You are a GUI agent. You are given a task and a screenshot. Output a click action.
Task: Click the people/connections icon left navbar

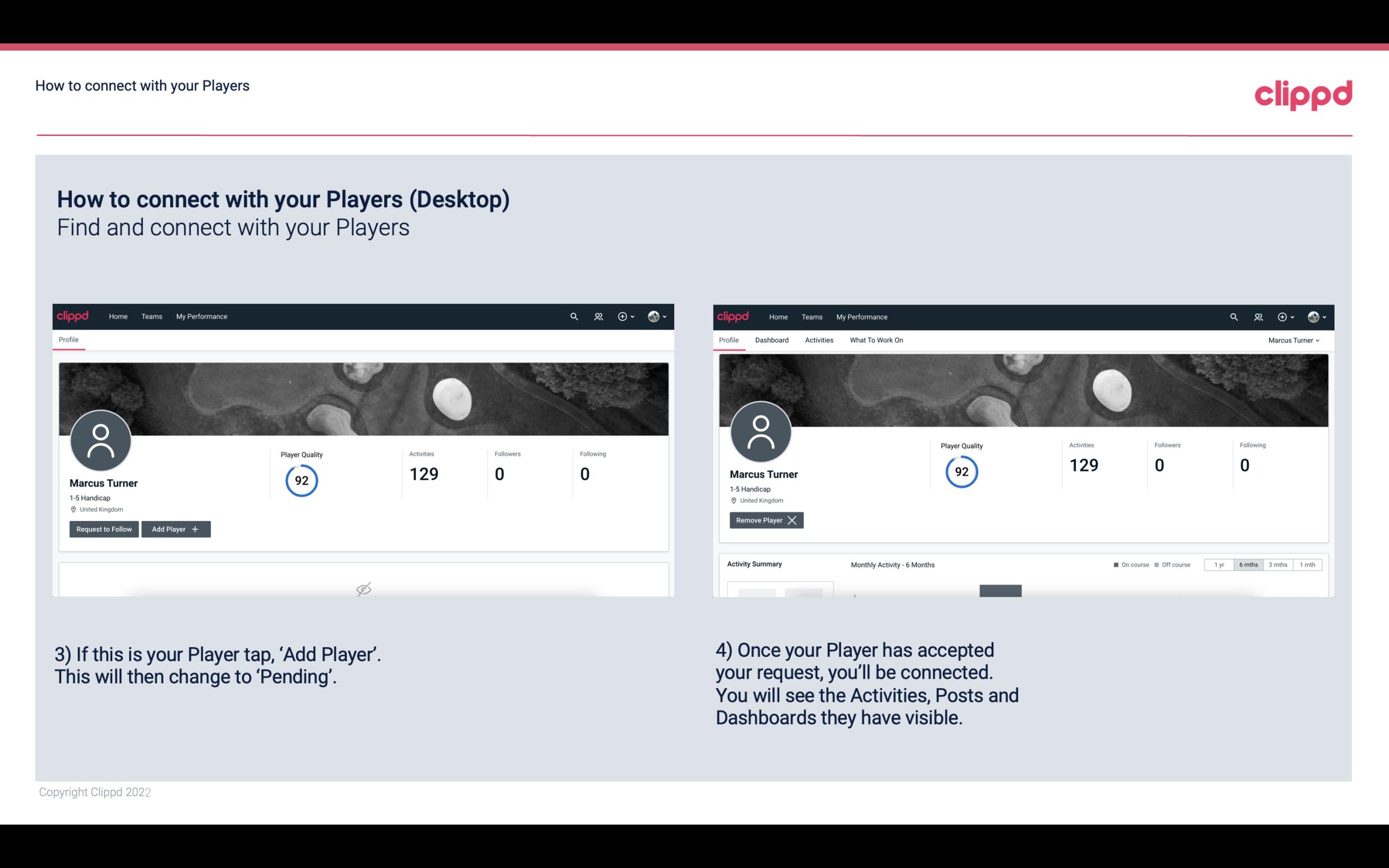(597, 316)
